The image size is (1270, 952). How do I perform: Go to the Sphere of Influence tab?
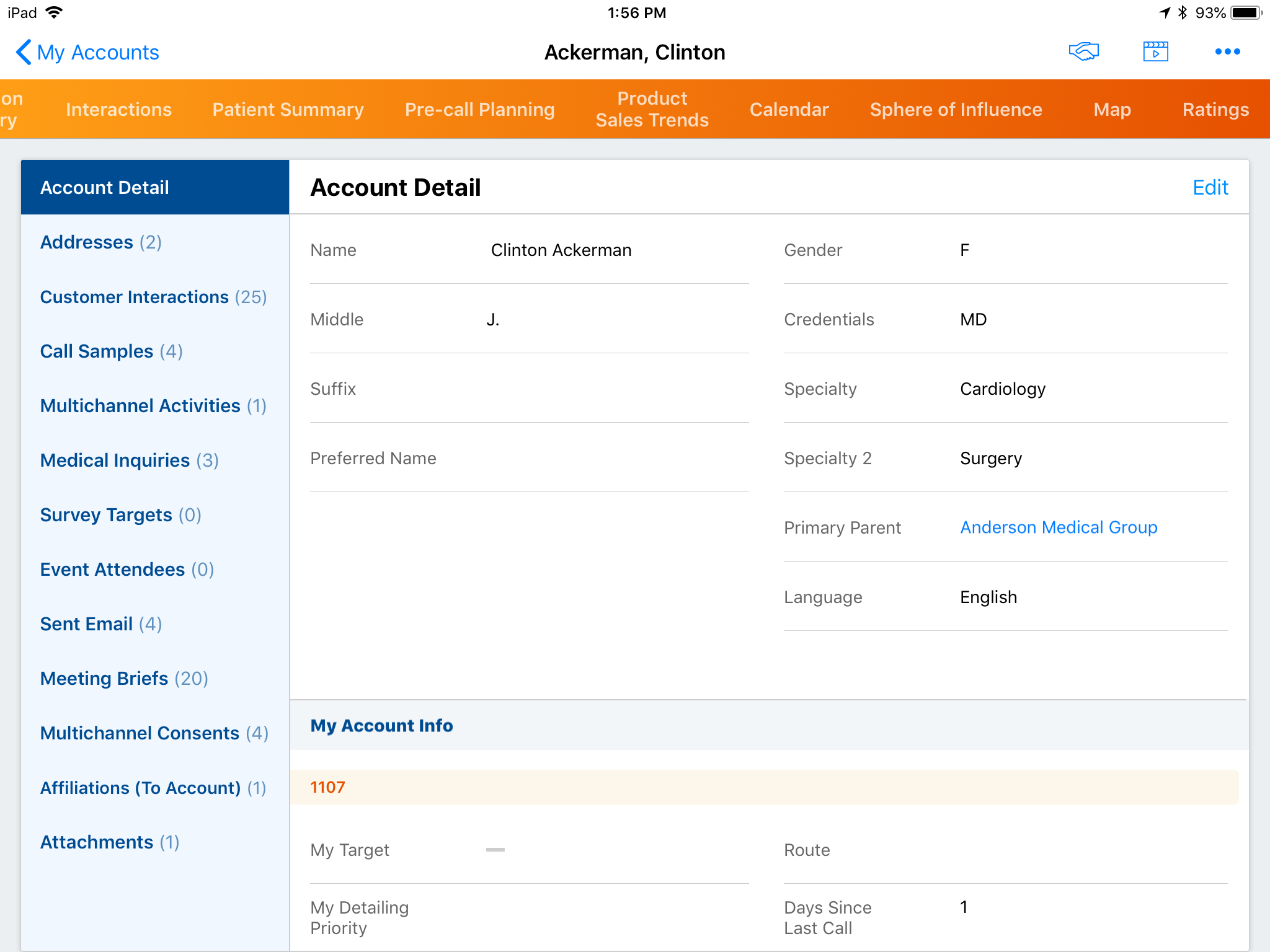click(956, 110)
